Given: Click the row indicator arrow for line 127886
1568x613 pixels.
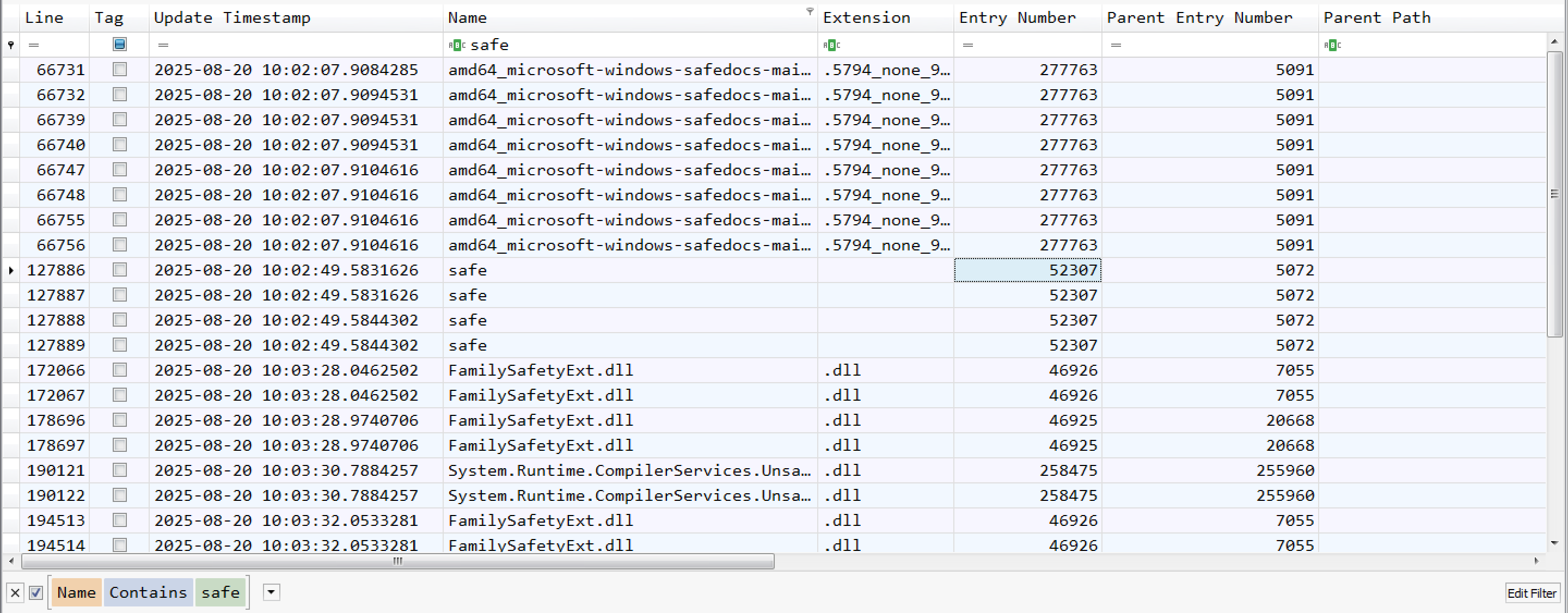Looking at the screenshot, I should point(11,270).
